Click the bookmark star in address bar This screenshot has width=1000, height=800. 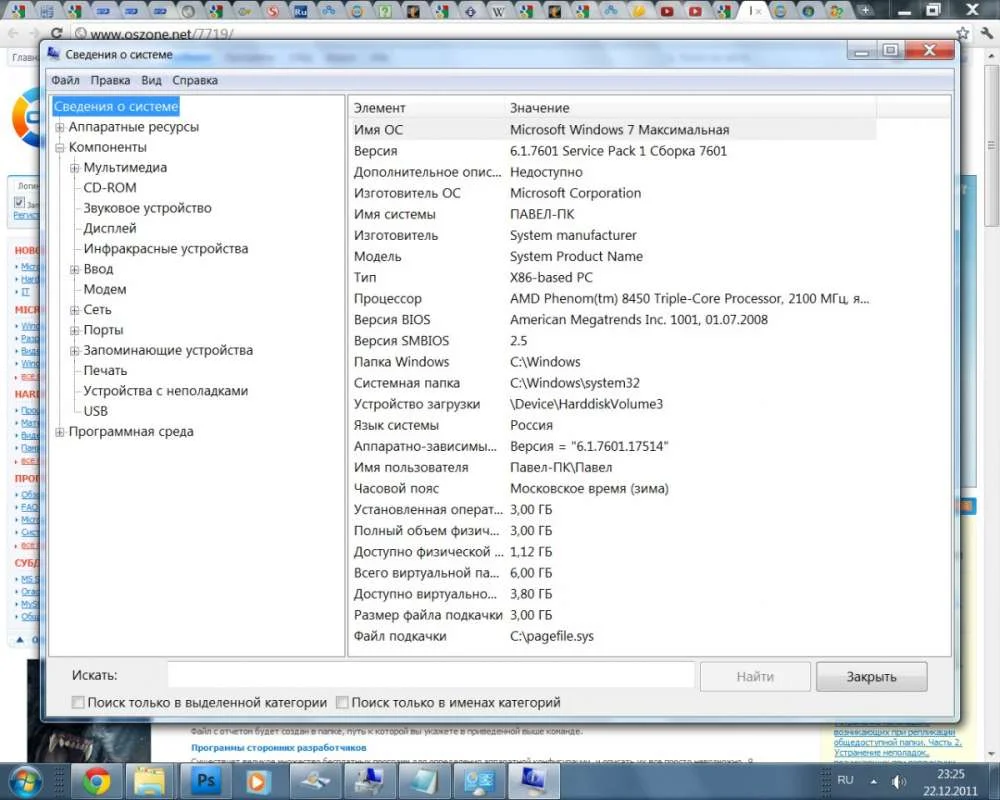pos(962,33)
